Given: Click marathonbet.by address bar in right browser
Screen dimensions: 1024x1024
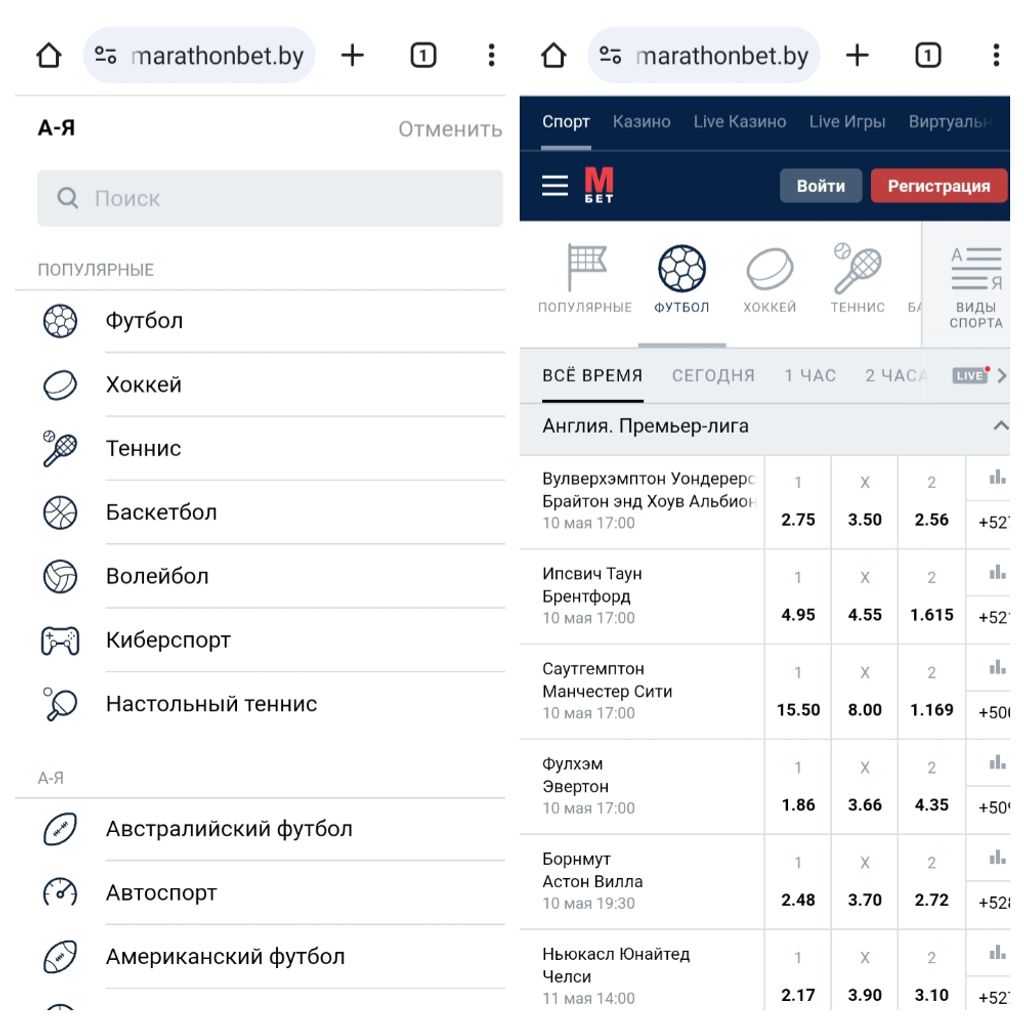Looking at the screenshot, I should point(704,56).
